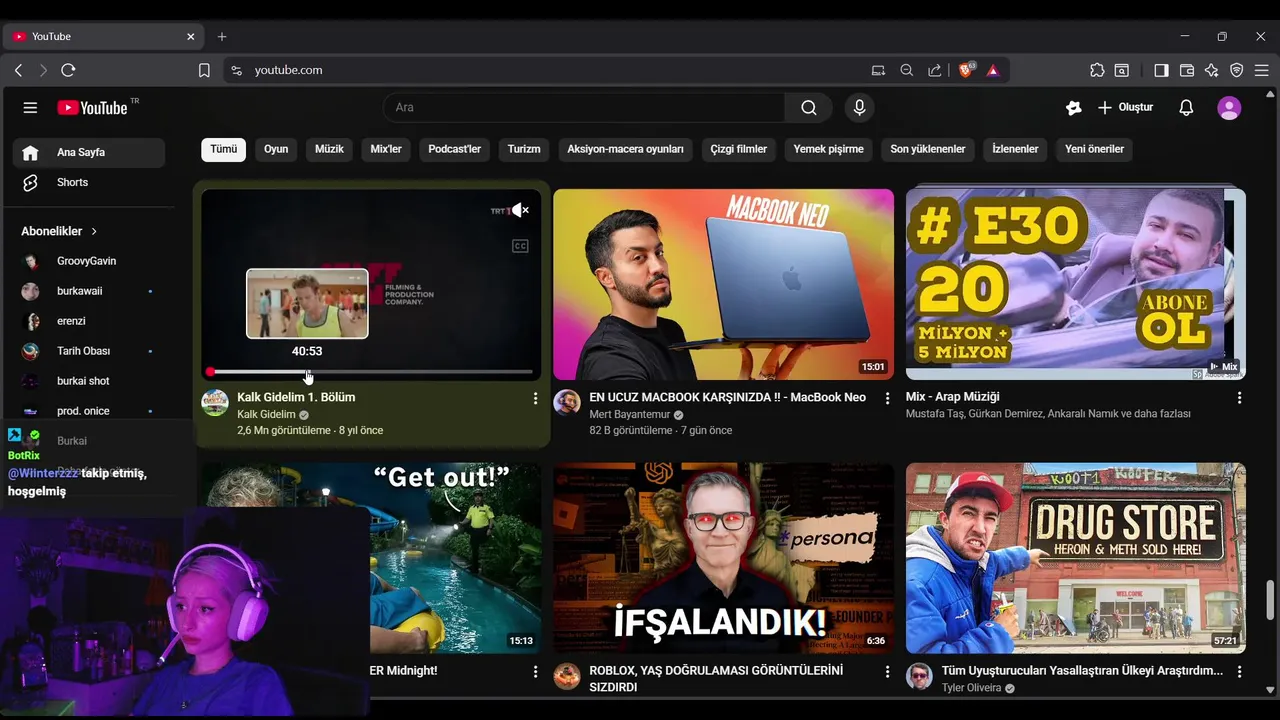Image resolution: width=1280 pixels, height=720 pixels.
Task: Click the MacBook Neo video thumbnail
Action: [x=723, y=284]
